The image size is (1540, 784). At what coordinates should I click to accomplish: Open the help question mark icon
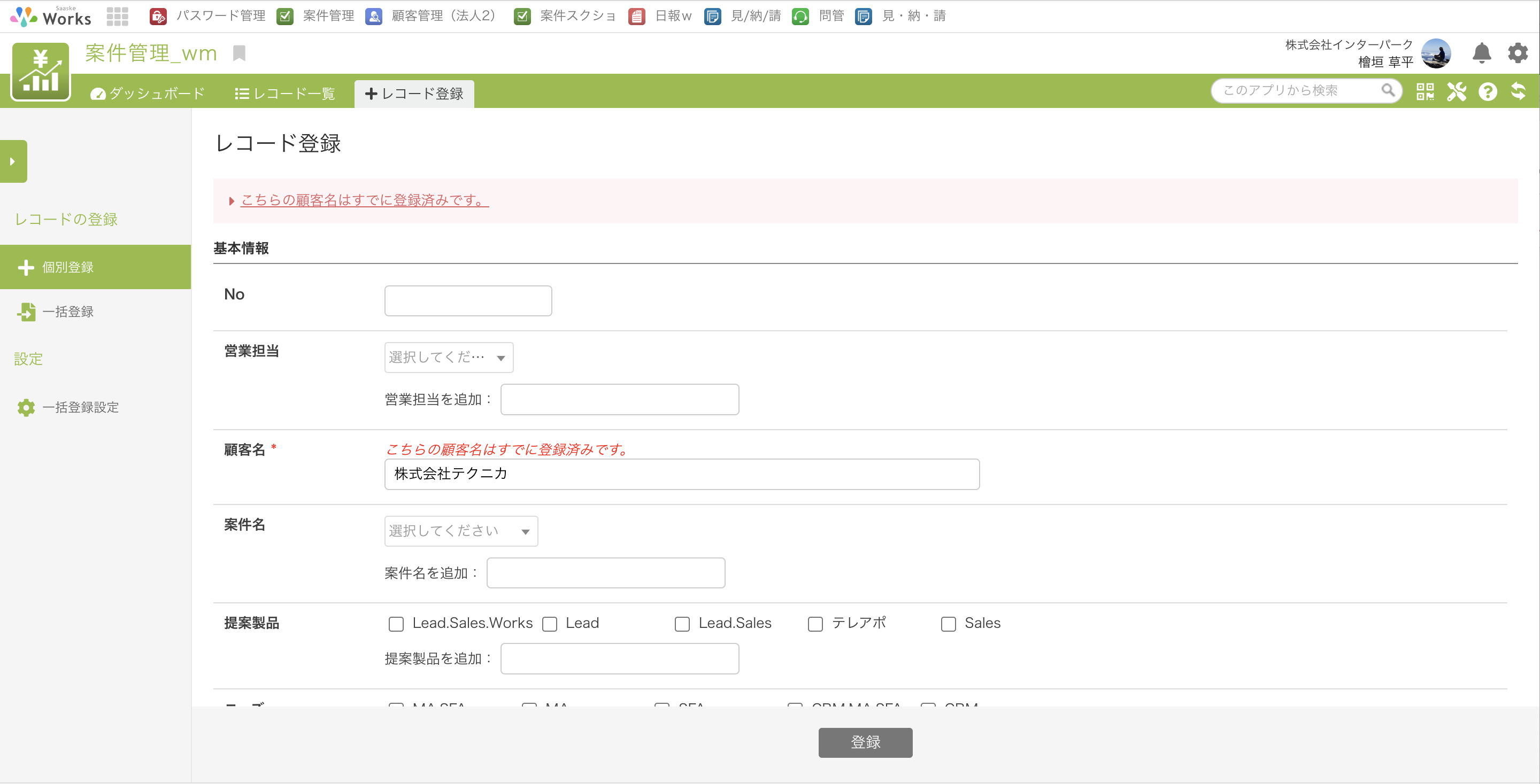pos(1488,91)
